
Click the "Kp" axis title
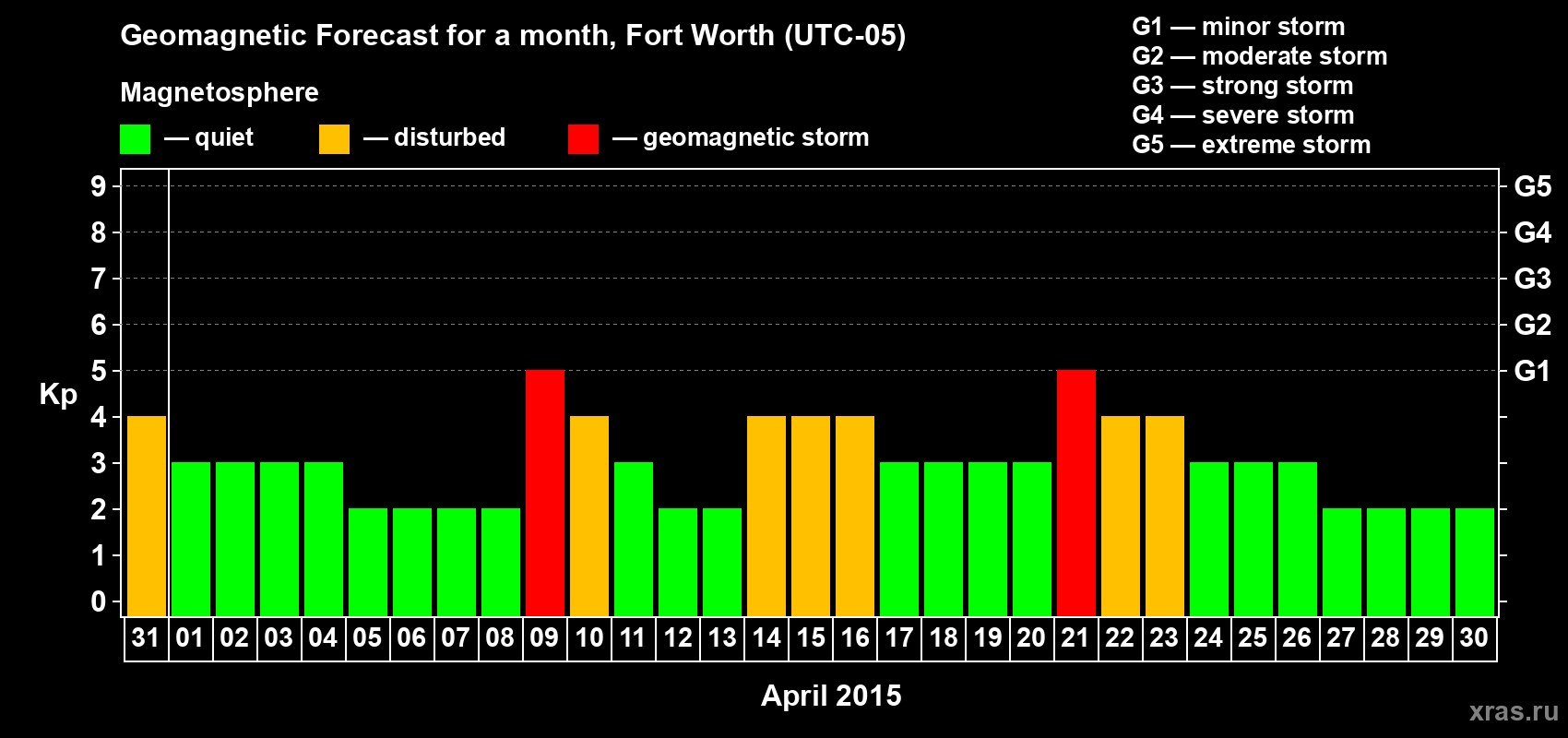click(x=58, y=395)
